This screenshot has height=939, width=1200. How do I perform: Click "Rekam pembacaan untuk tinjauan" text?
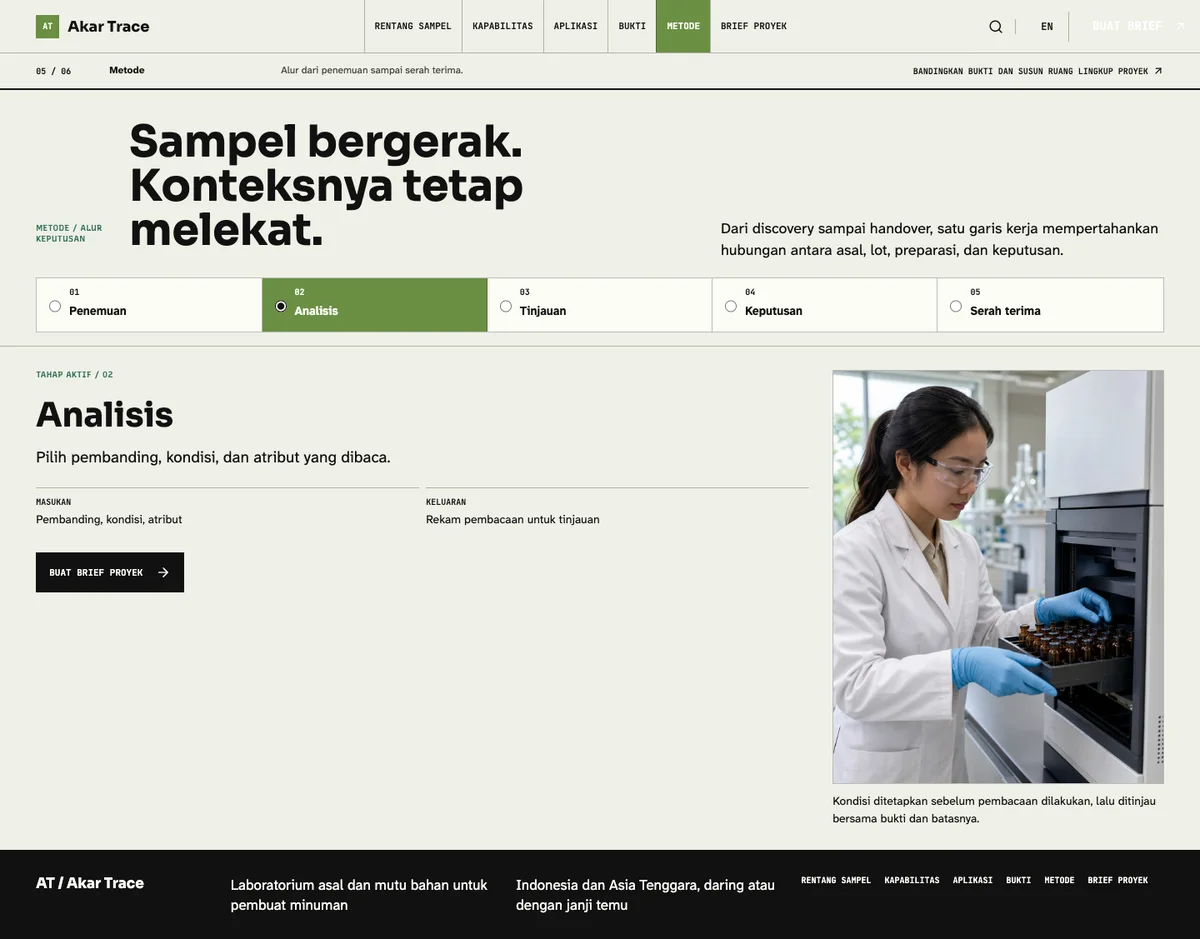[x=513, y=520]
